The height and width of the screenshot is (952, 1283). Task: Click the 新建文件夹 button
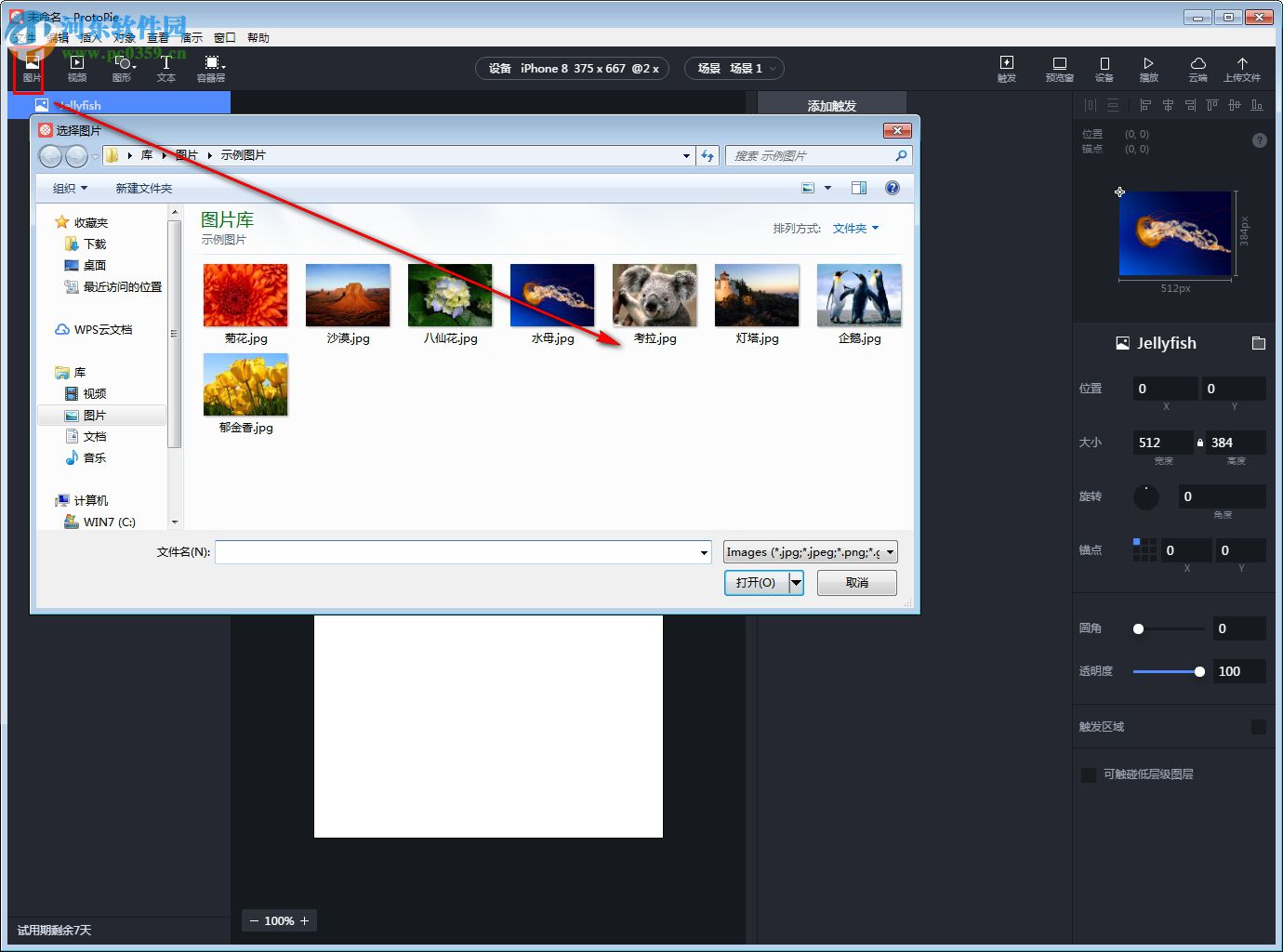point(143,189)
